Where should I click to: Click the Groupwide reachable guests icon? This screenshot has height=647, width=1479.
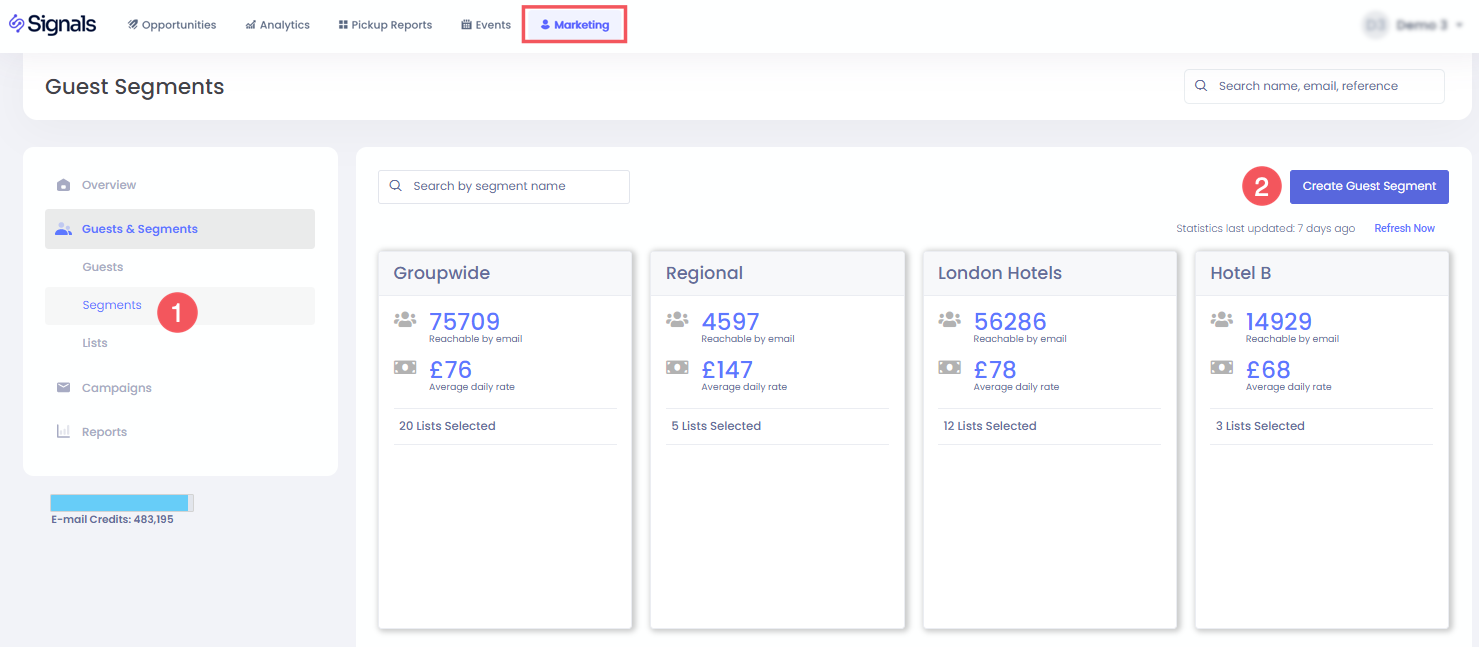(405, 320)
